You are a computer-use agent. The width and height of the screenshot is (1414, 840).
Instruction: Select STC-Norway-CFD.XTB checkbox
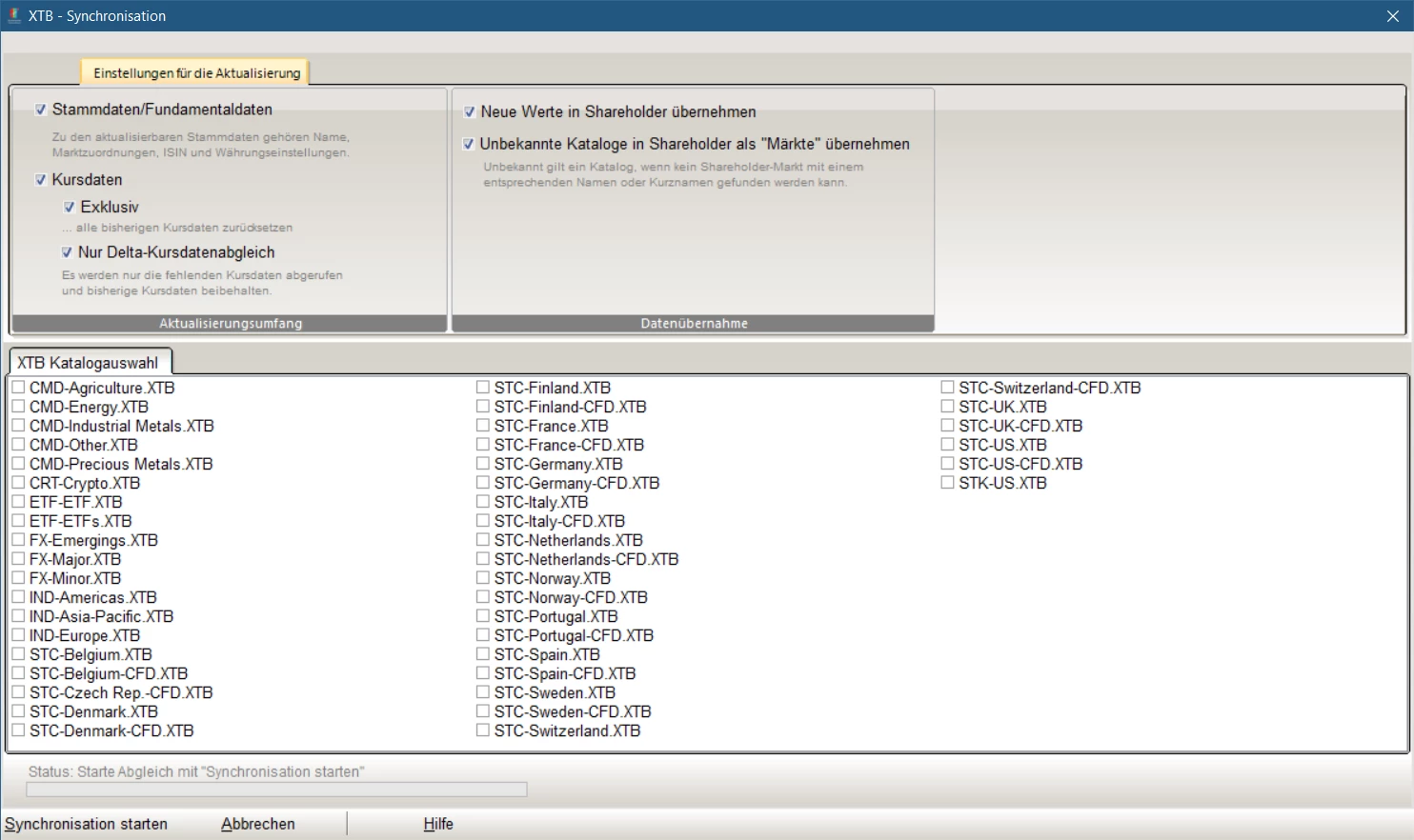tap(483, 597)
